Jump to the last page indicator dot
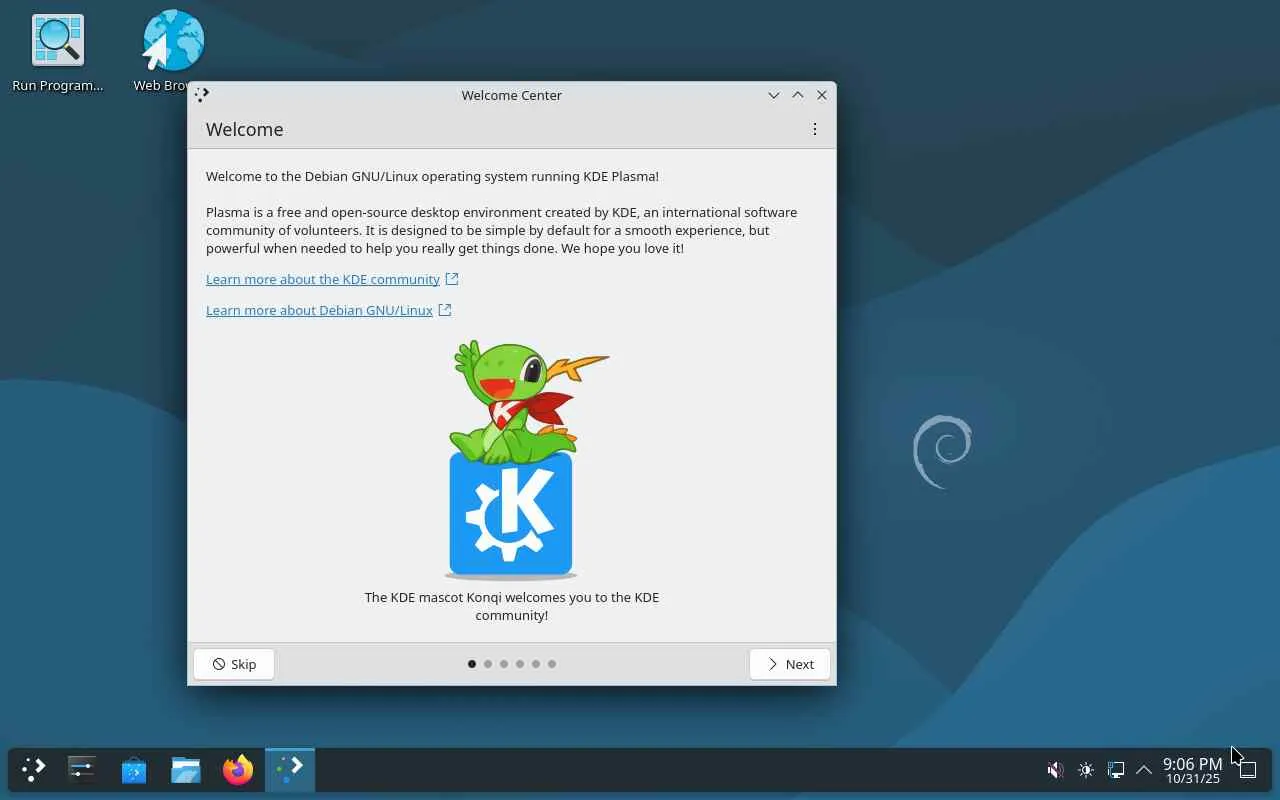The height and width of the screenshot is (800, 1280). tap(552, 664)
